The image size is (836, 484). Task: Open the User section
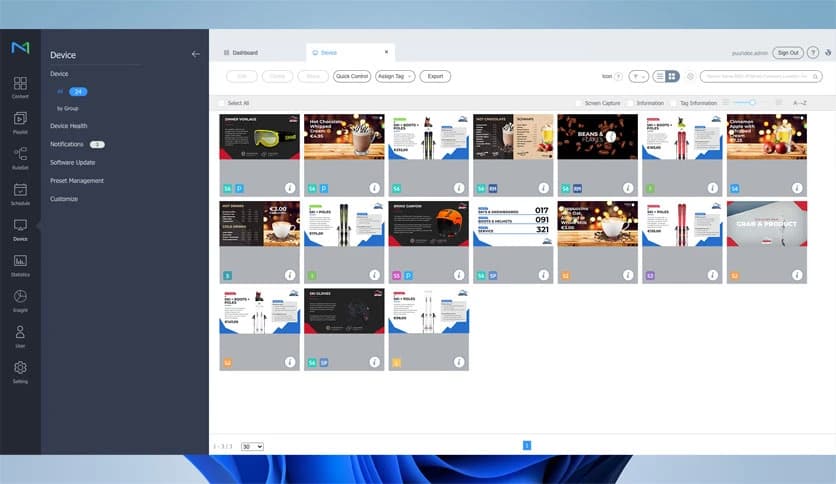pos(20,337)
